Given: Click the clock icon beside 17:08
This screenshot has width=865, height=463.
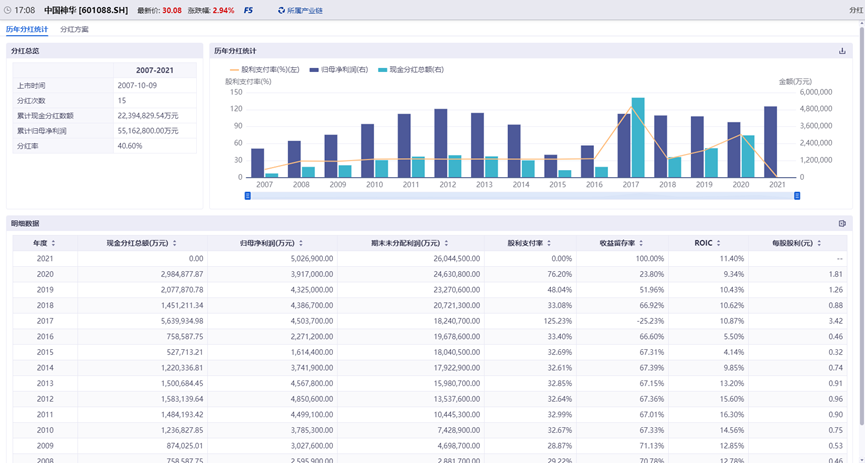Looking at the screenshot, I should 7,10.
